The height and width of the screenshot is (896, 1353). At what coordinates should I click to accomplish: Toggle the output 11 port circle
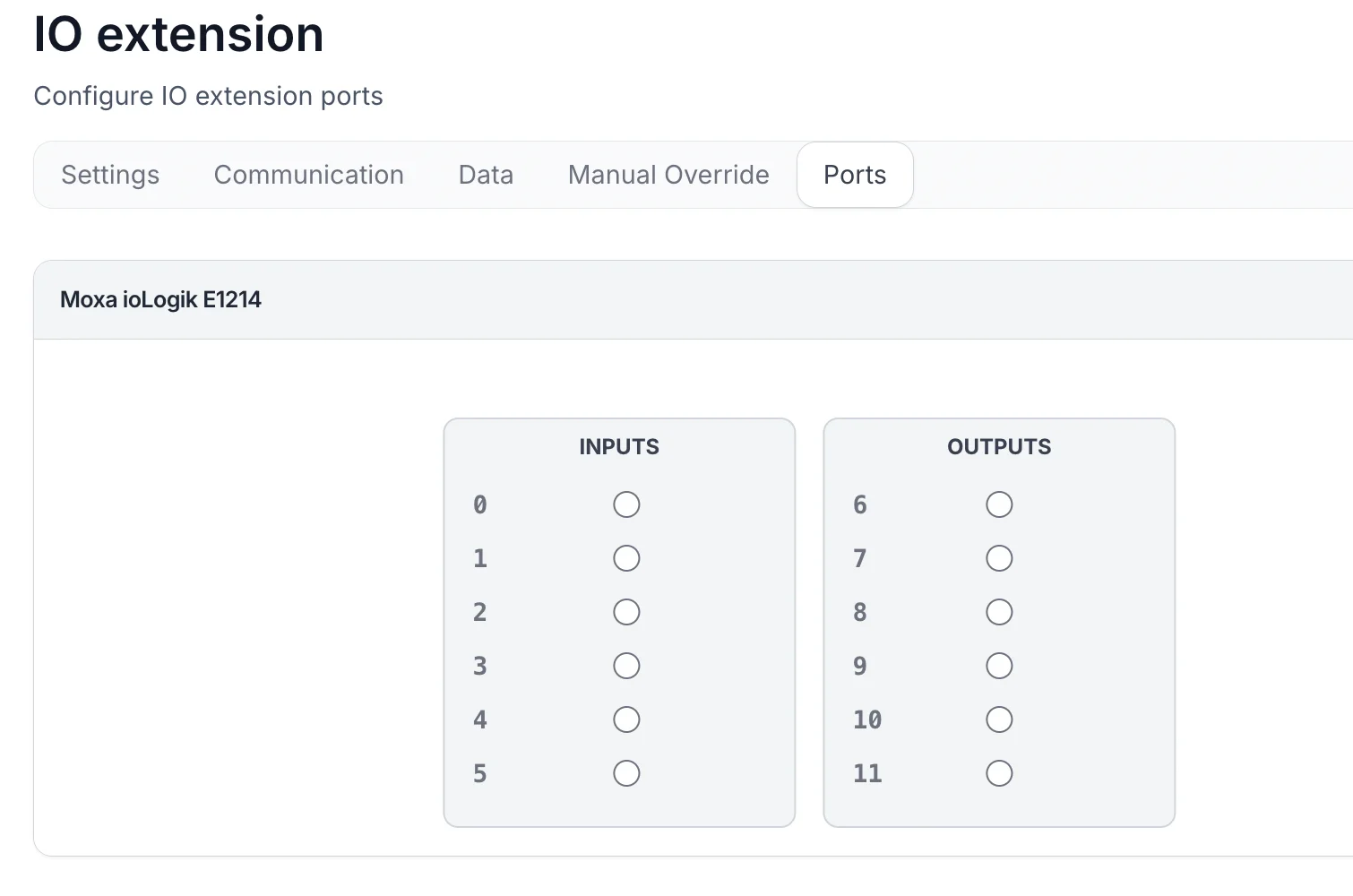[x=999, y=773]
